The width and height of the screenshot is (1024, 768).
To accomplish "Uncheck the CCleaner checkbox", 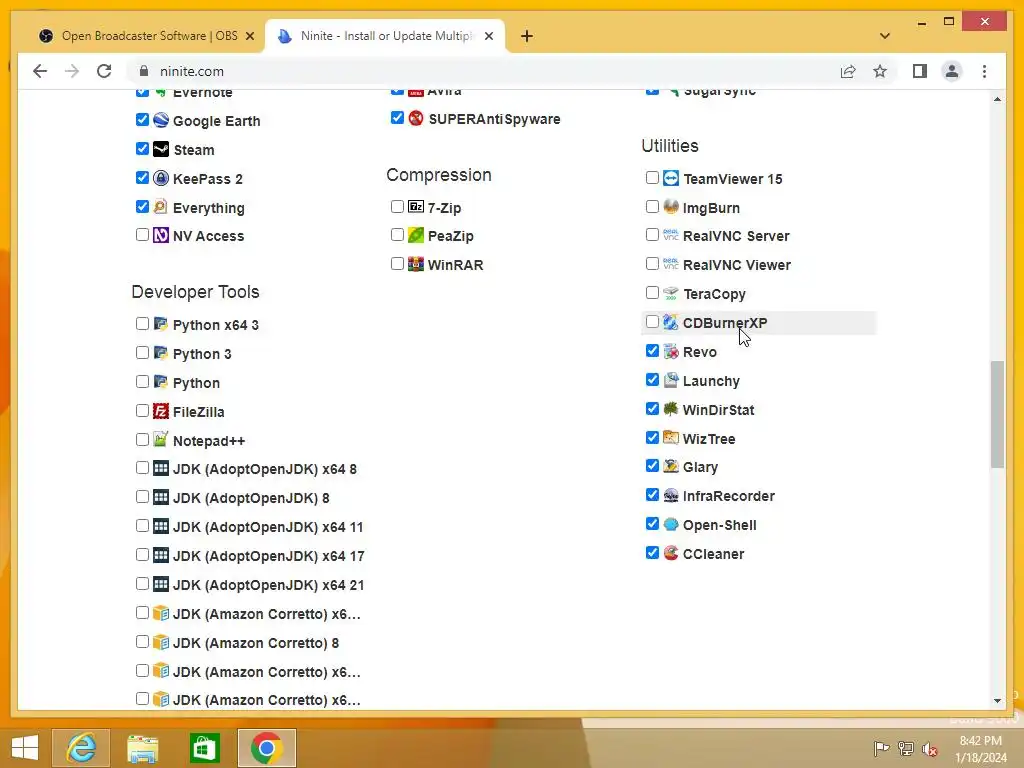I will 652,552.
